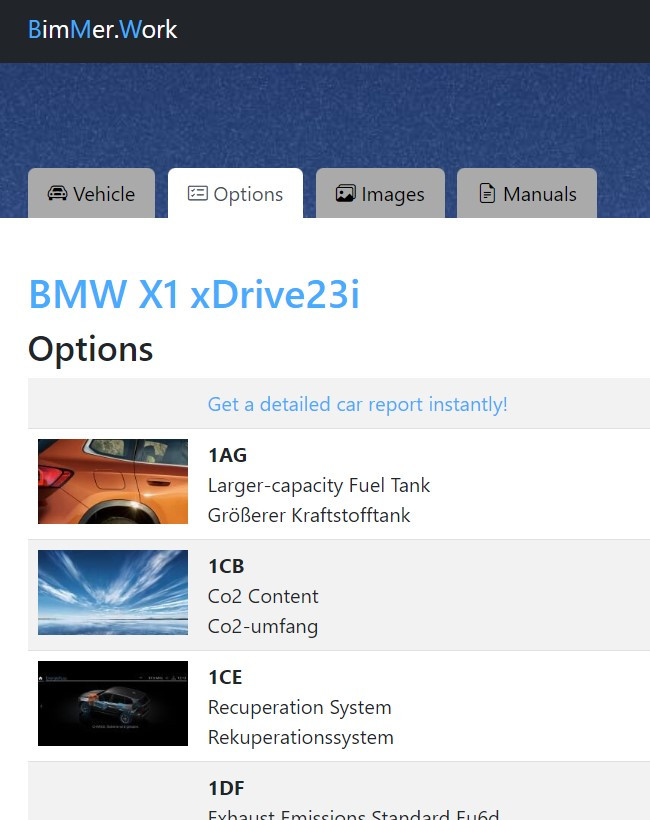Open the BimMer.Work home logo

coord(102,30)
